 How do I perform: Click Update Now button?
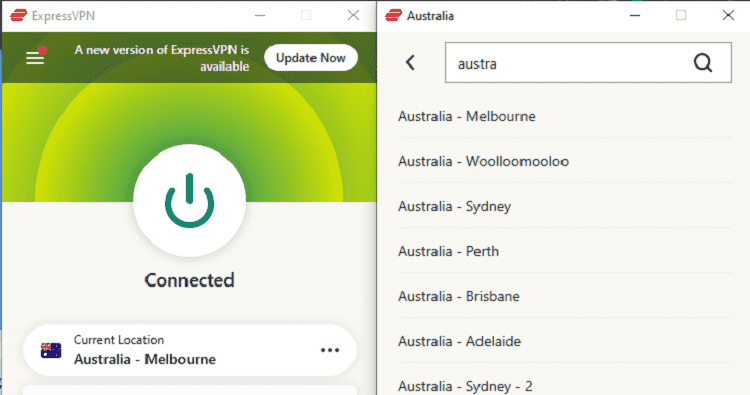point(311,58)
